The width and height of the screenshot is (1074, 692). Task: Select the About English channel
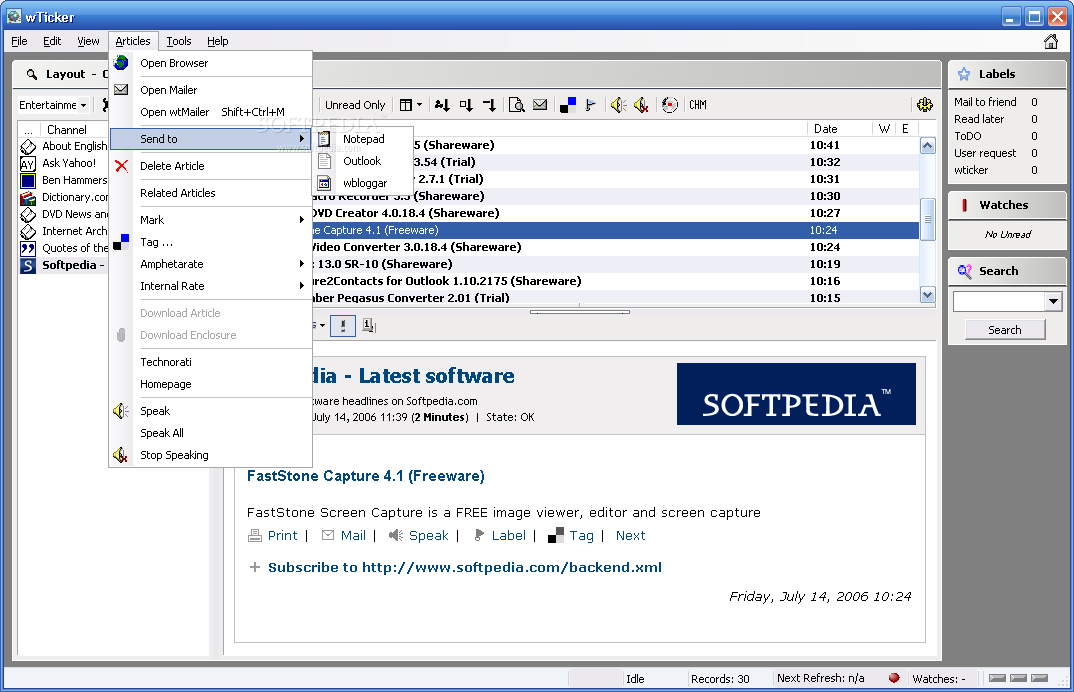click(x=63, y=146)
